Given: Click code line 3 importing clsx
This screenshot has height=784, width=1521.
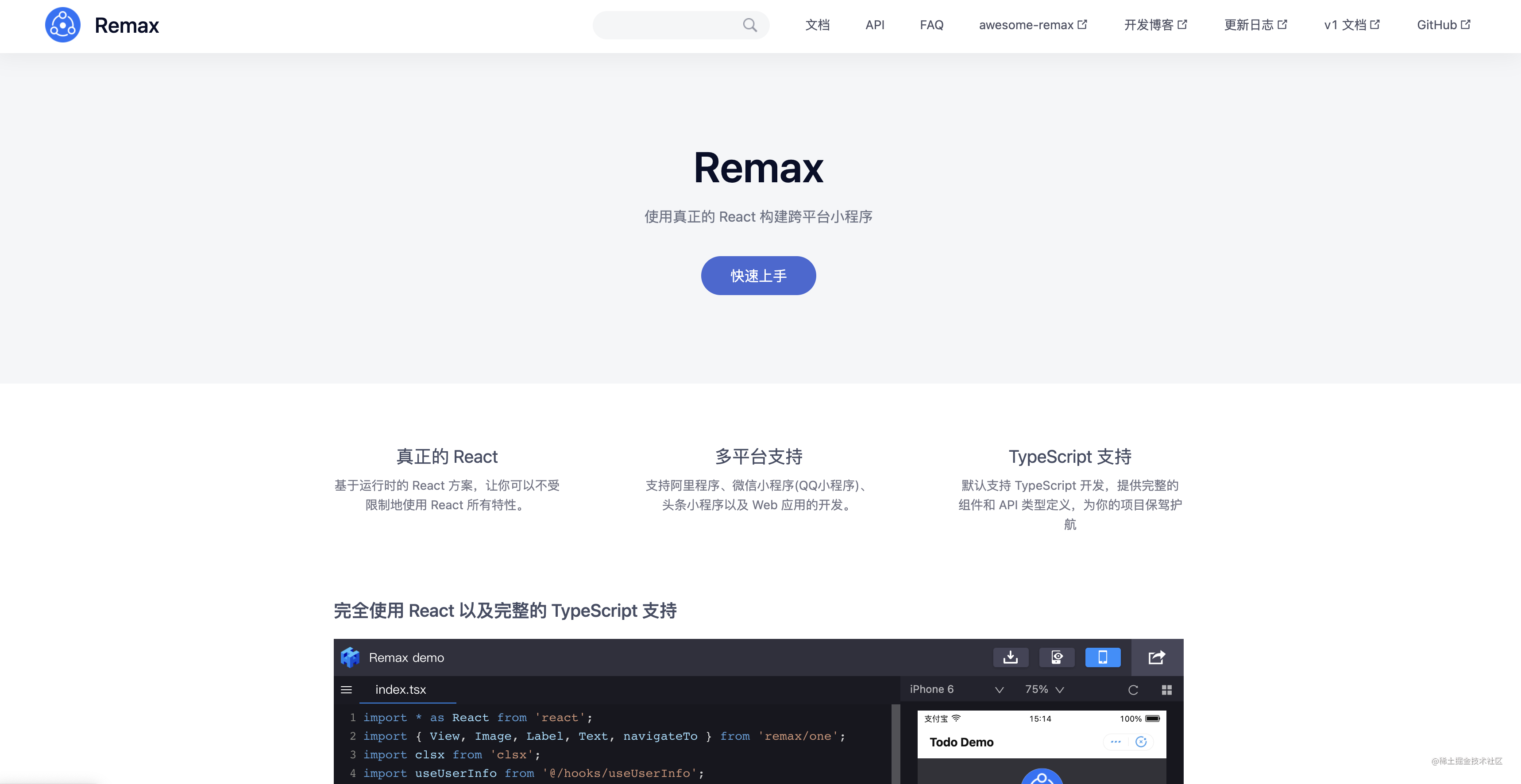Looking at the screenshot, I should coord(451,754).
